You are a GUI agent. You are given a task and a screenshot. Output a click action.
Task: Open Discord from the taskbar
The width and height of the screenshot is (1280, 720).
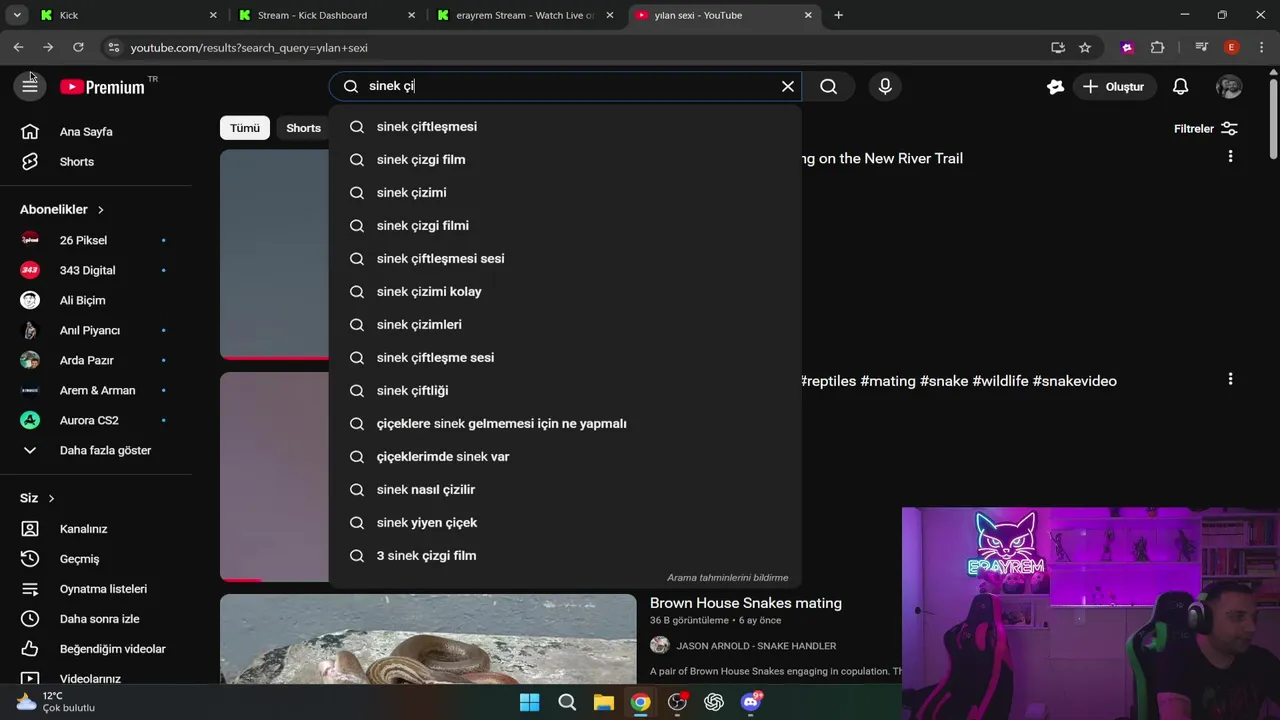tap(751, 702)
